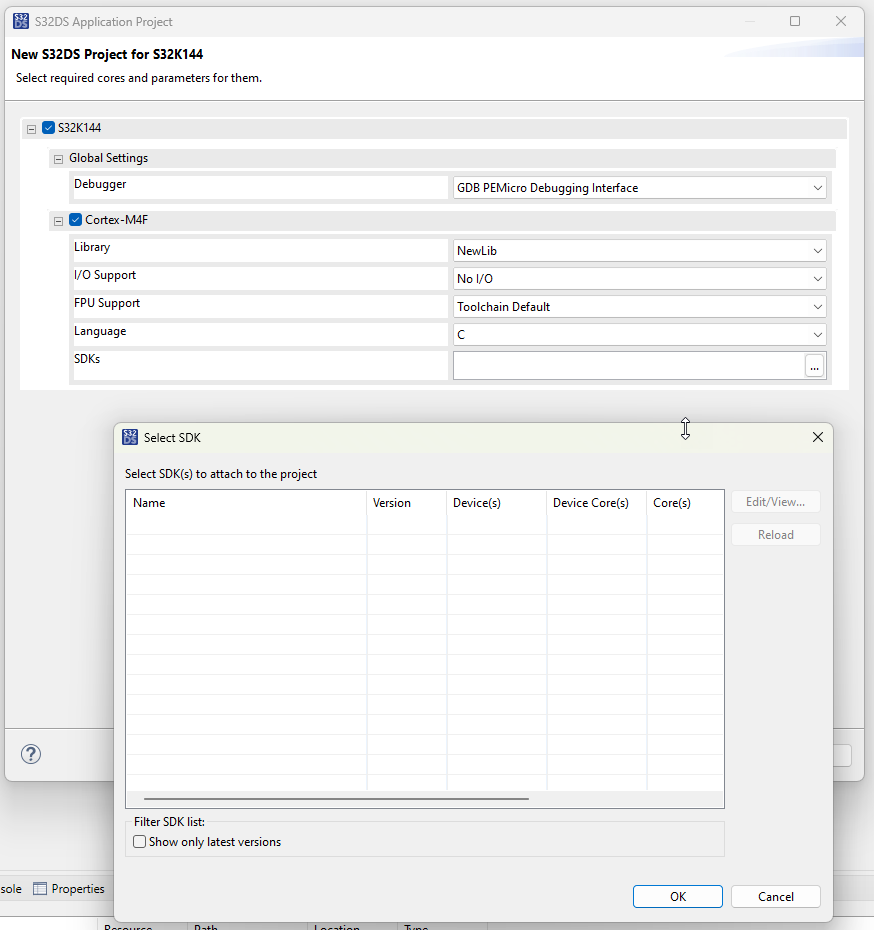874x930 pixels.
Task: Click the horizontal scrollbar below the SDK table
Action: pyautogui.click(x=335, y=799)
